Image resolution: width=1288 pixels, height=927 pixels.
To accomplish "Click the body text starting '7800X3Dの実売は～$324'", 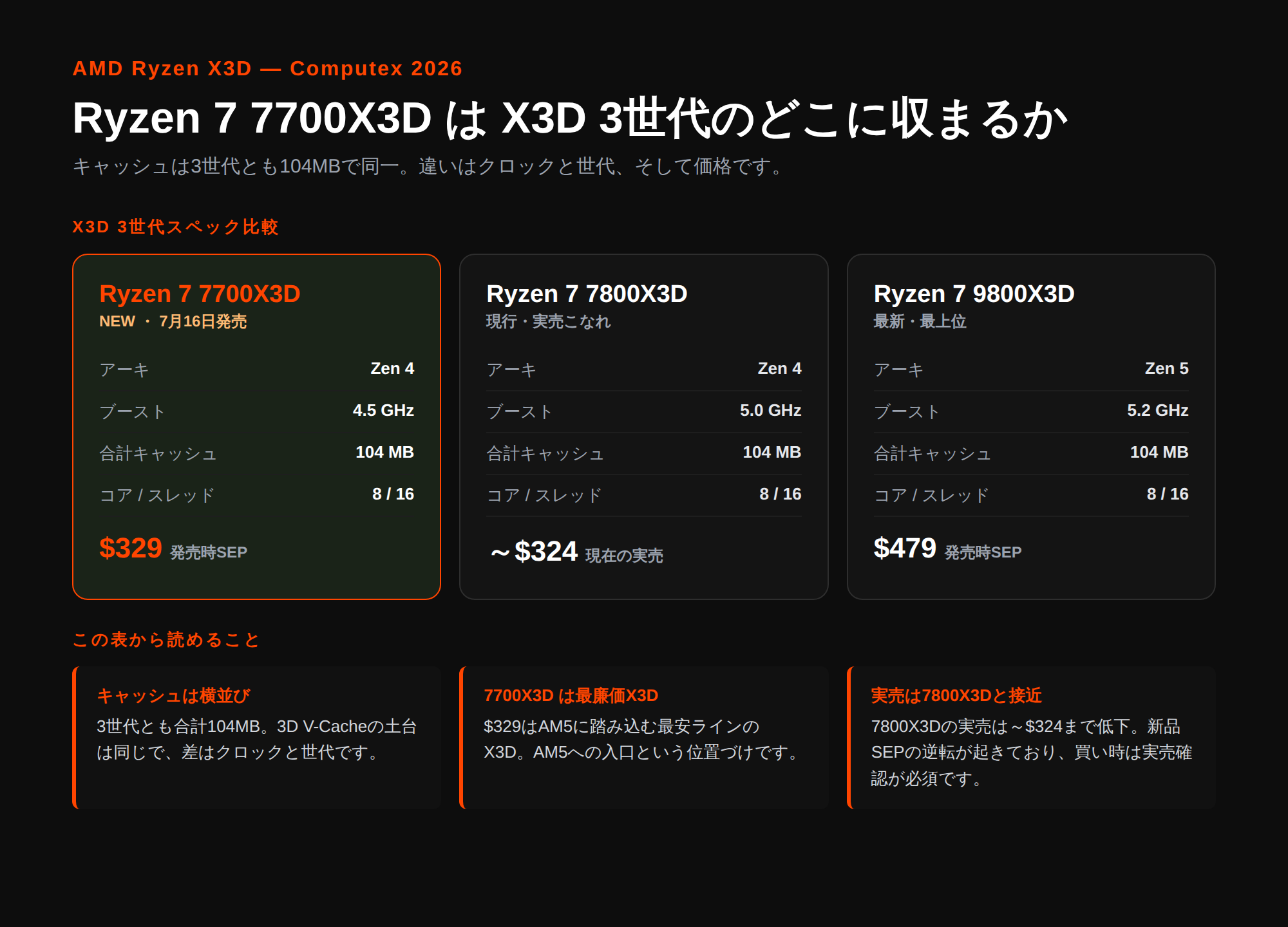I will [x=1032, y=753].
